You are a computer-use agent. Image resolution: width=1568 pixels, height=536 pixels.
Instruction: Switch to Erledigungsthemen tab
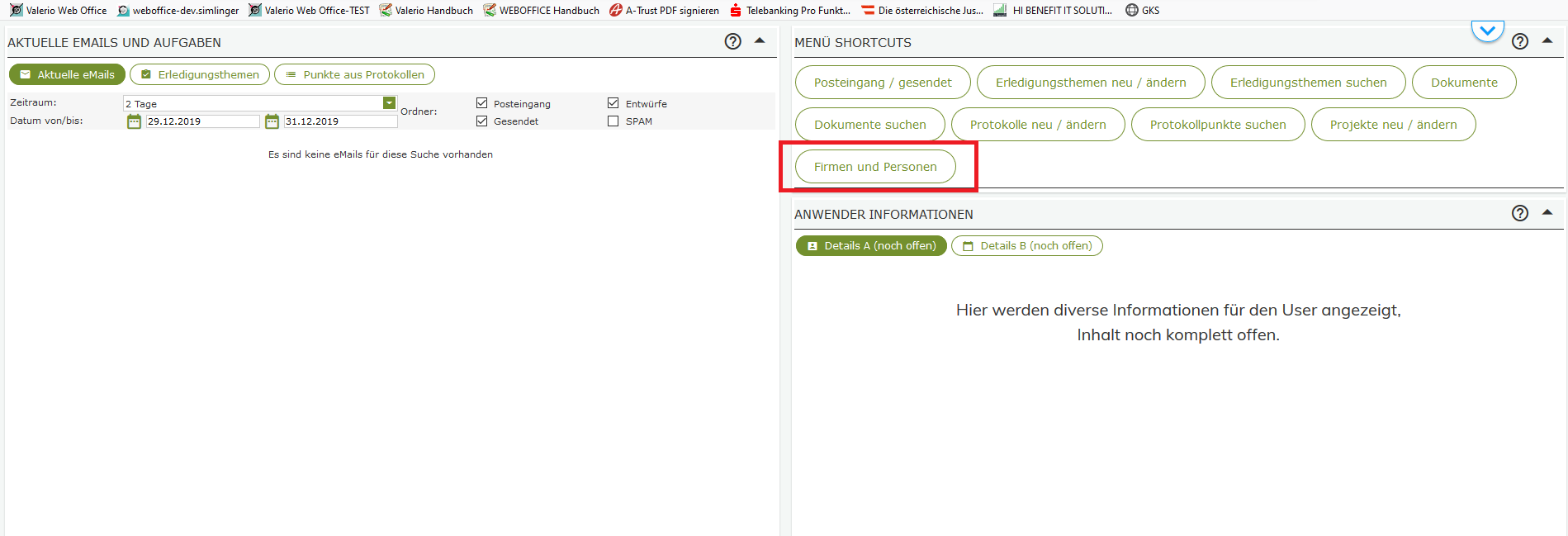(200, 74)
